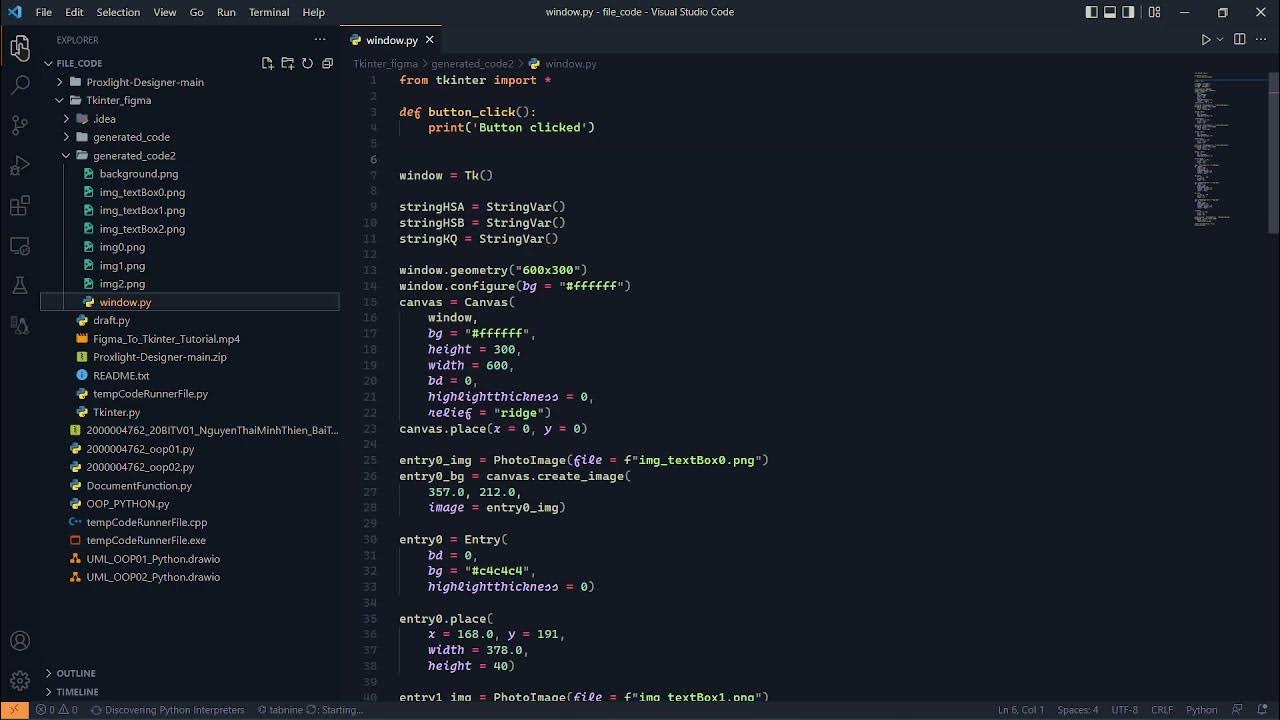Toggle the primary side bar visibility
This screenshot has width=1280, height=720.
tap(1092, 12)
